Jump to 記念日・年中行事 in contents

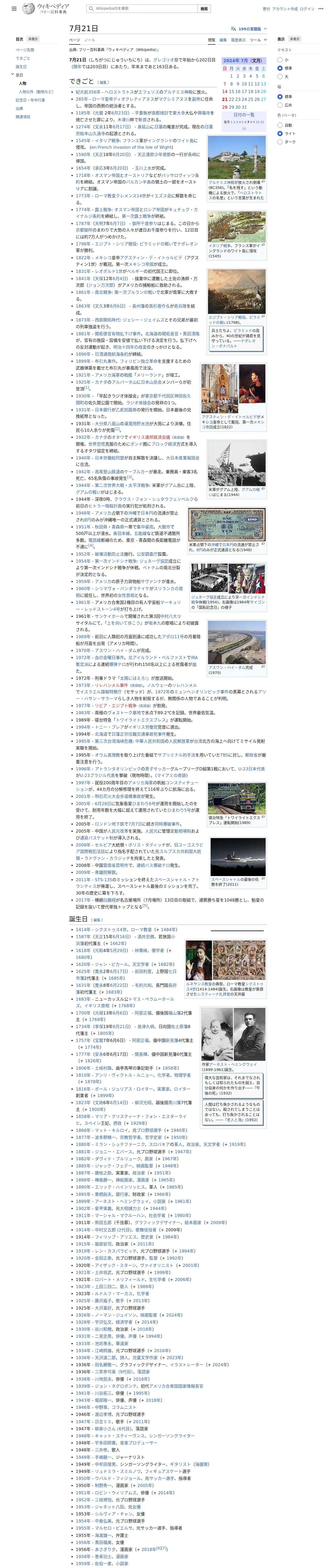(x=31, y=100)
